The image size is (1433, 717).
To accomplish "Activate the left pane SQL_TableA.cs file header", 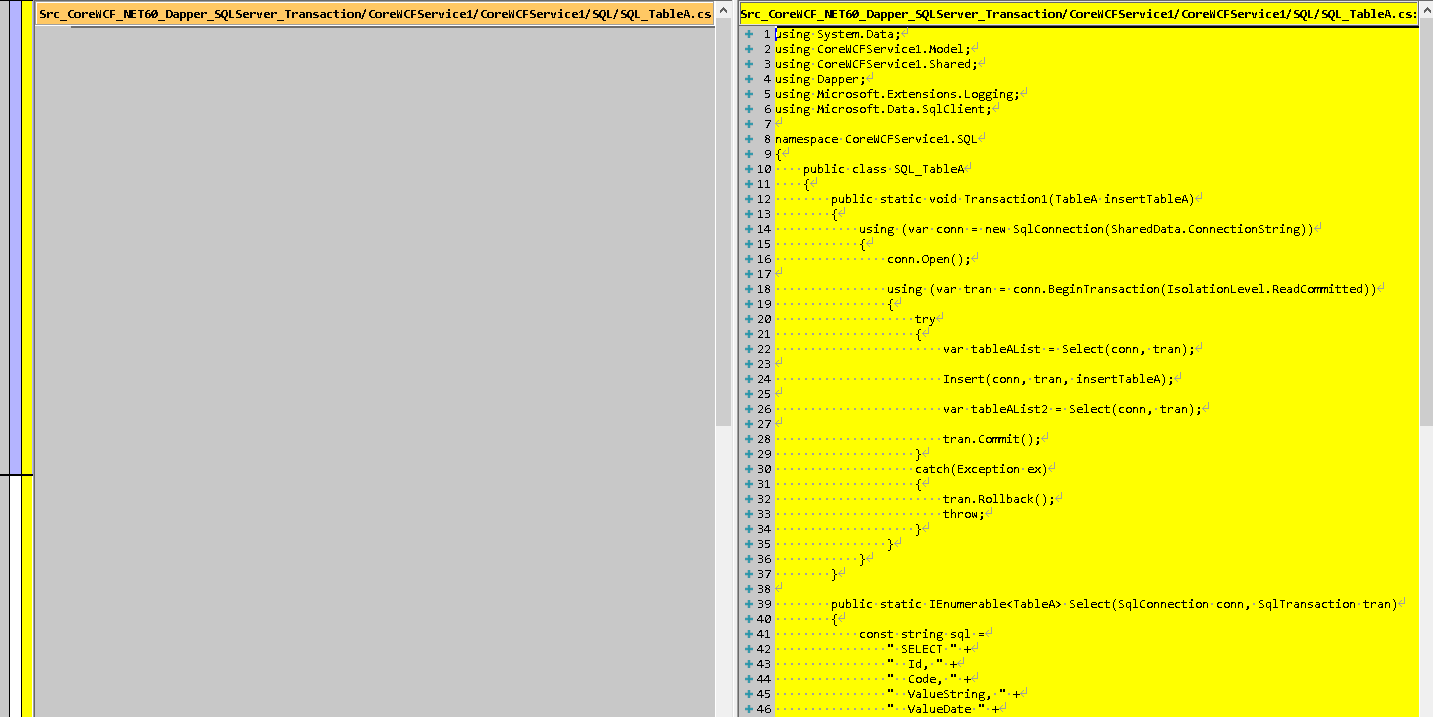I will [x=375, y=14].
